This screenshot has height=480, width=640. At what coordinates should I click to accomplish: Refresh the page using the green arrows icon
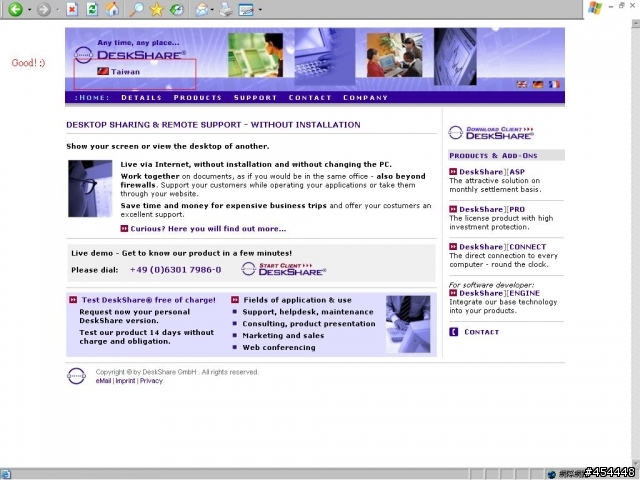(x=92, y=9)
